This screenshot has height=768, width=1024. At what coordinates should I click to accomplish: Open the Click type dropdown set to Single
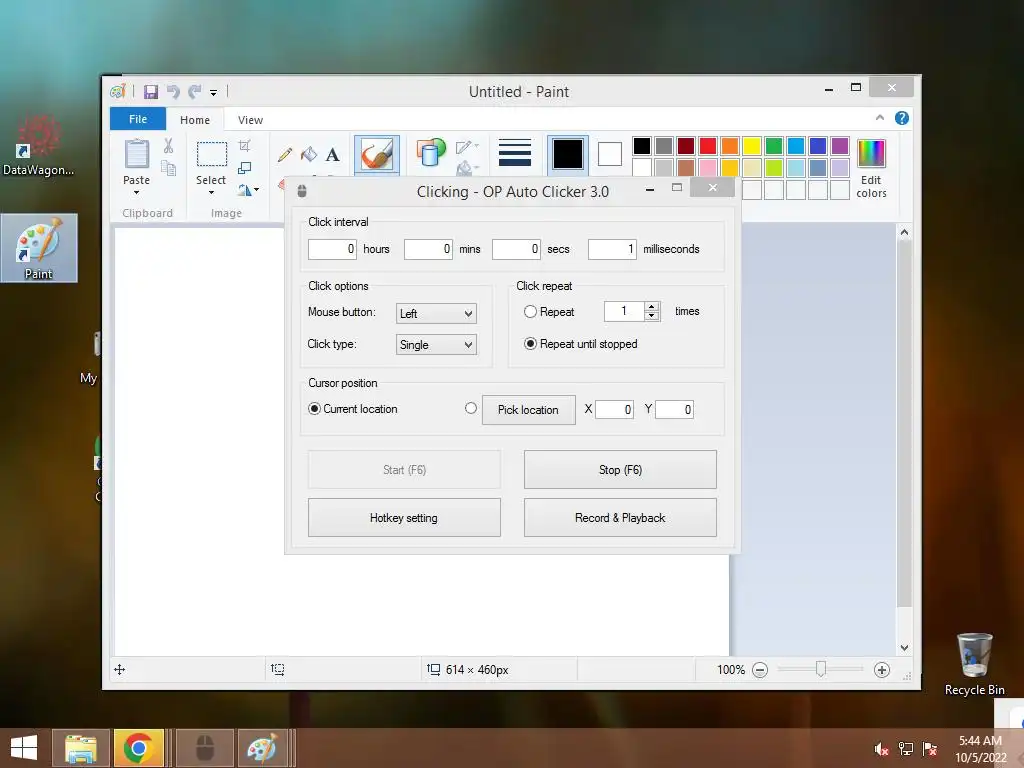pyautogui.click(x=436, y=345)
